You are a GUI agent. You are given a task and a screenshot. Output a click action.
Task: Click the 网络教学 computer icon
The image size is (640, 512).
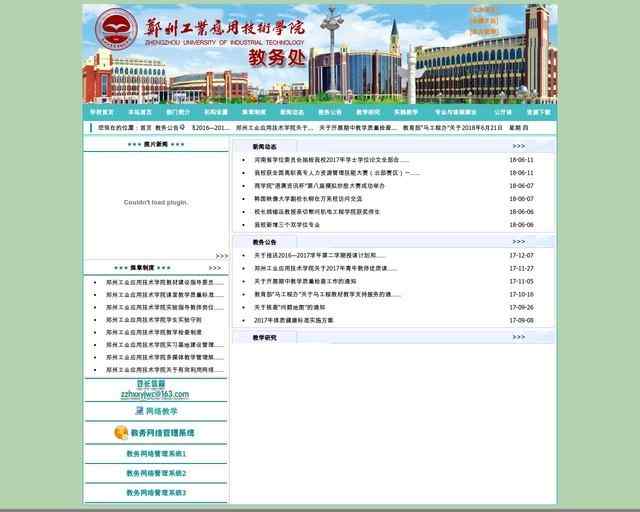click(140, 411)
